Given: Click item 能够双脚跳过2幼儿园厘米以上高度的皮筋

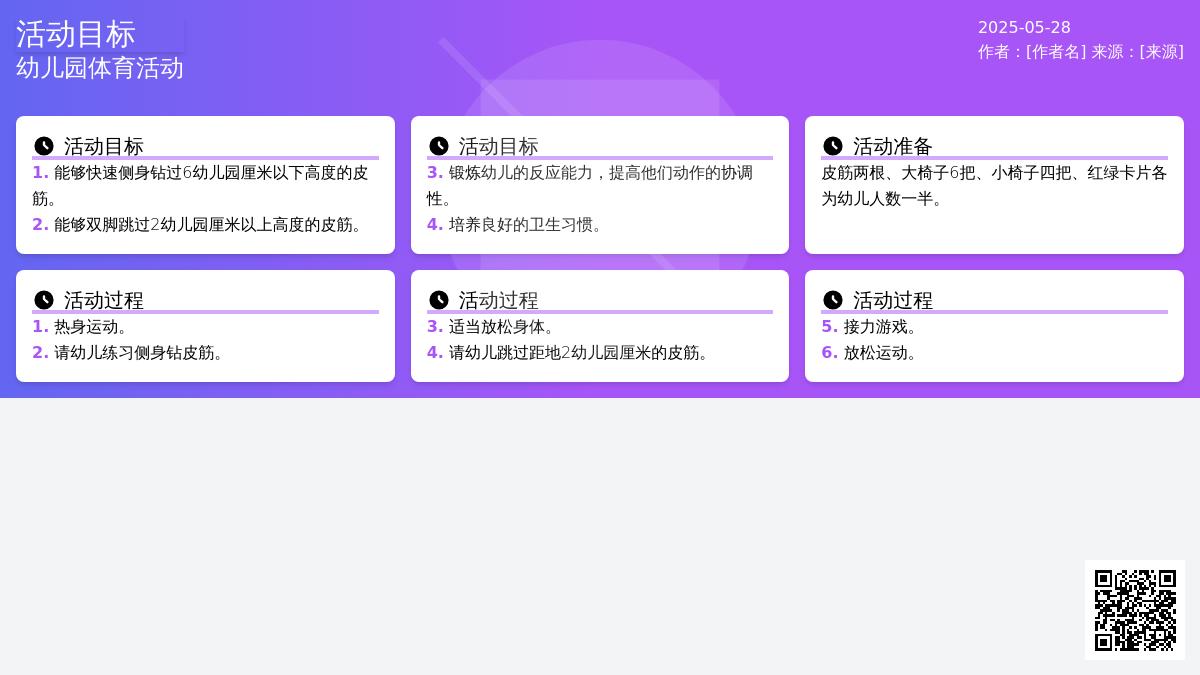Looking at the screenshot, I should [205, 225].
